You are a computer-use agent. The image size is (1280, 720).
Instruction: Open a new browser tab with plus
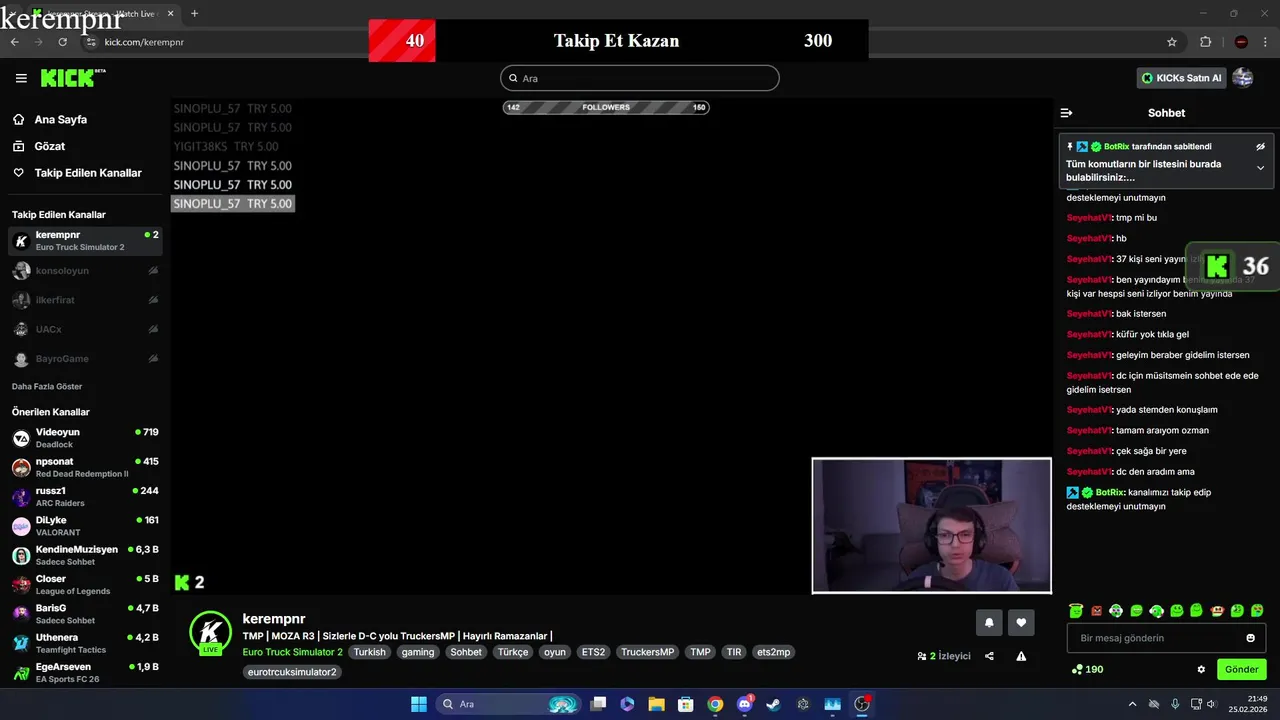194,14
